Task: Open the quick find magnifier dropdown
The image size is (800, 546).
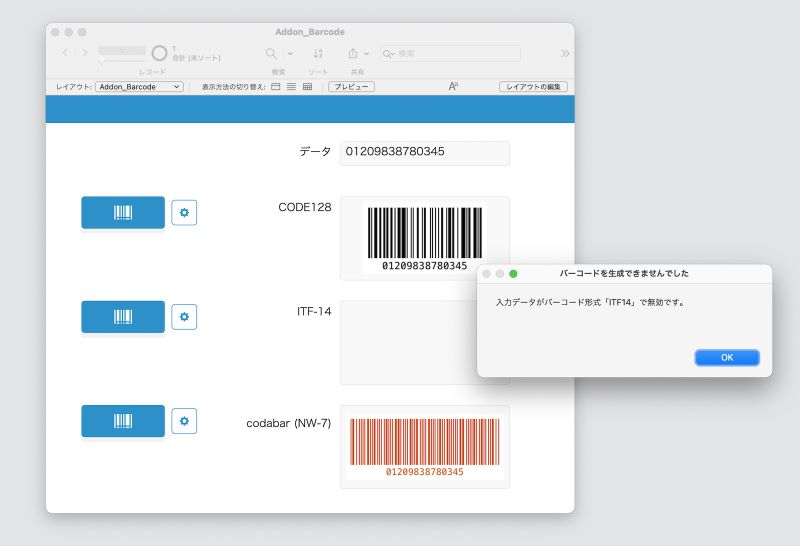Action: point(389,54)
